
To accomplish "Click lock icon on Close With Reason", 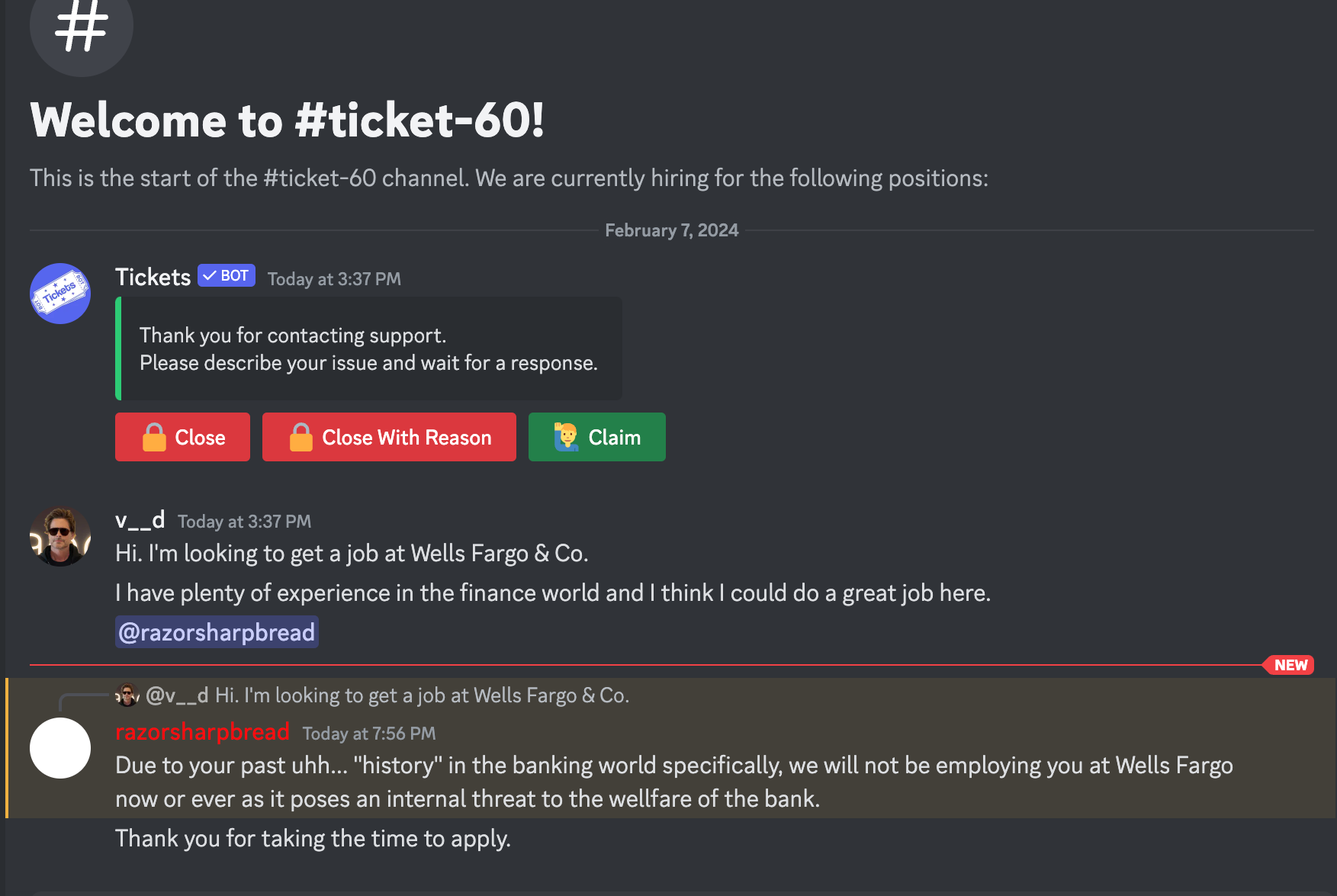I will pos(301,437).
